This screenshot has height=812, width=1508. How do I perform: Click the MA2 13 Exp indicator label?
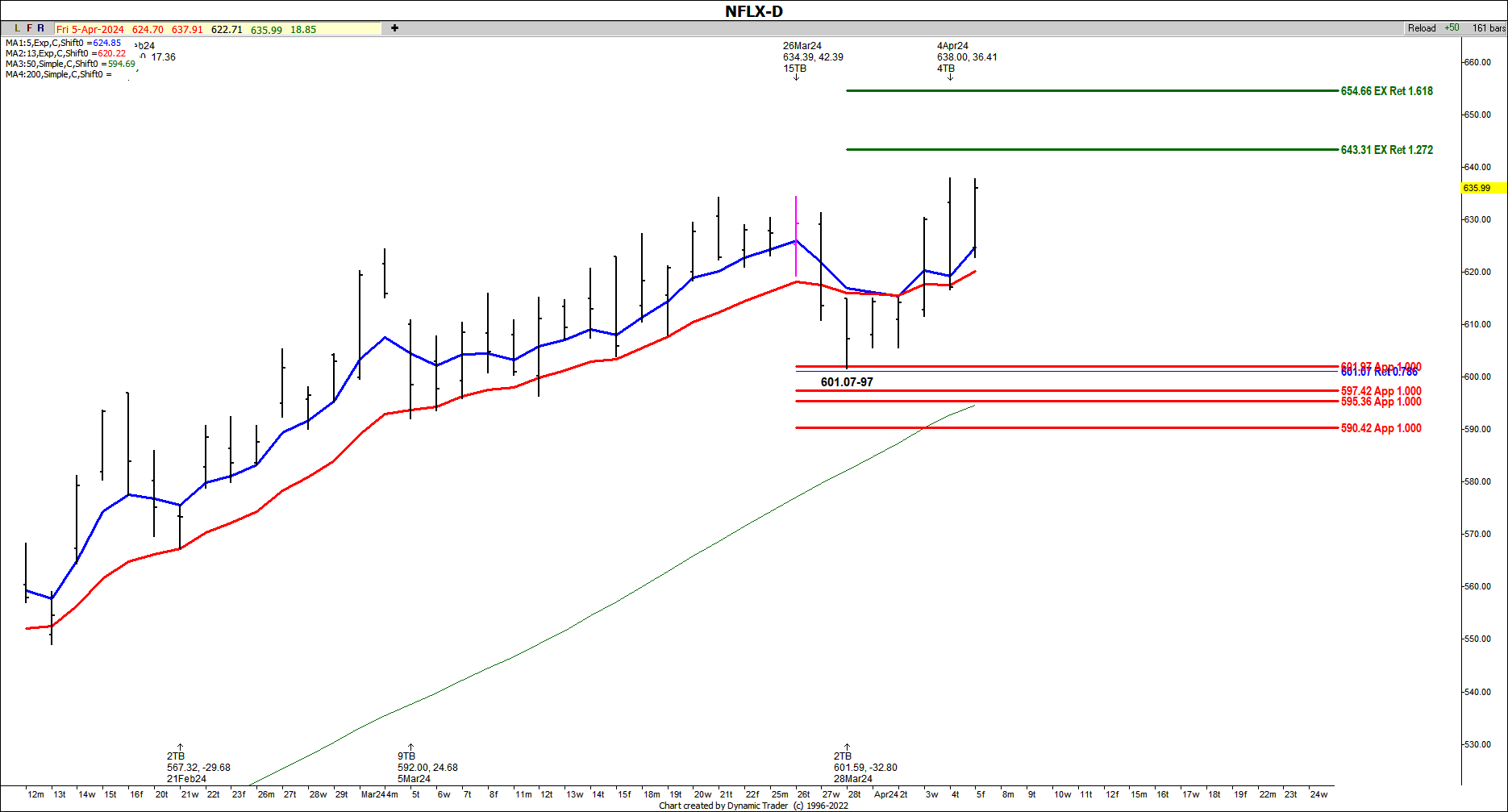point(66,53)
